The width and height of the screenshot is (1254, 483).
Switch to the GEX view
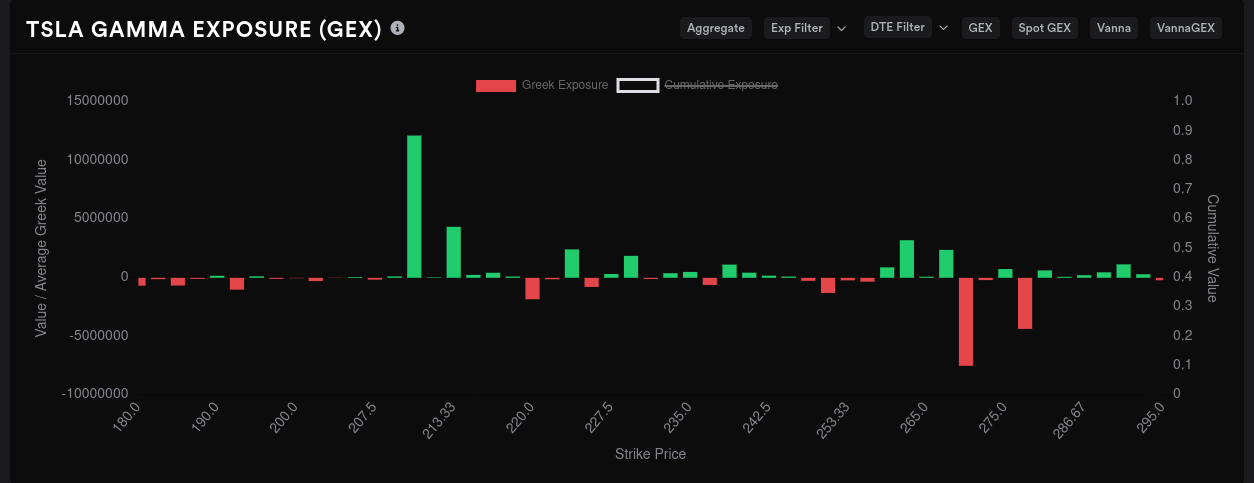pyautogui.click(x=980, y=28)
